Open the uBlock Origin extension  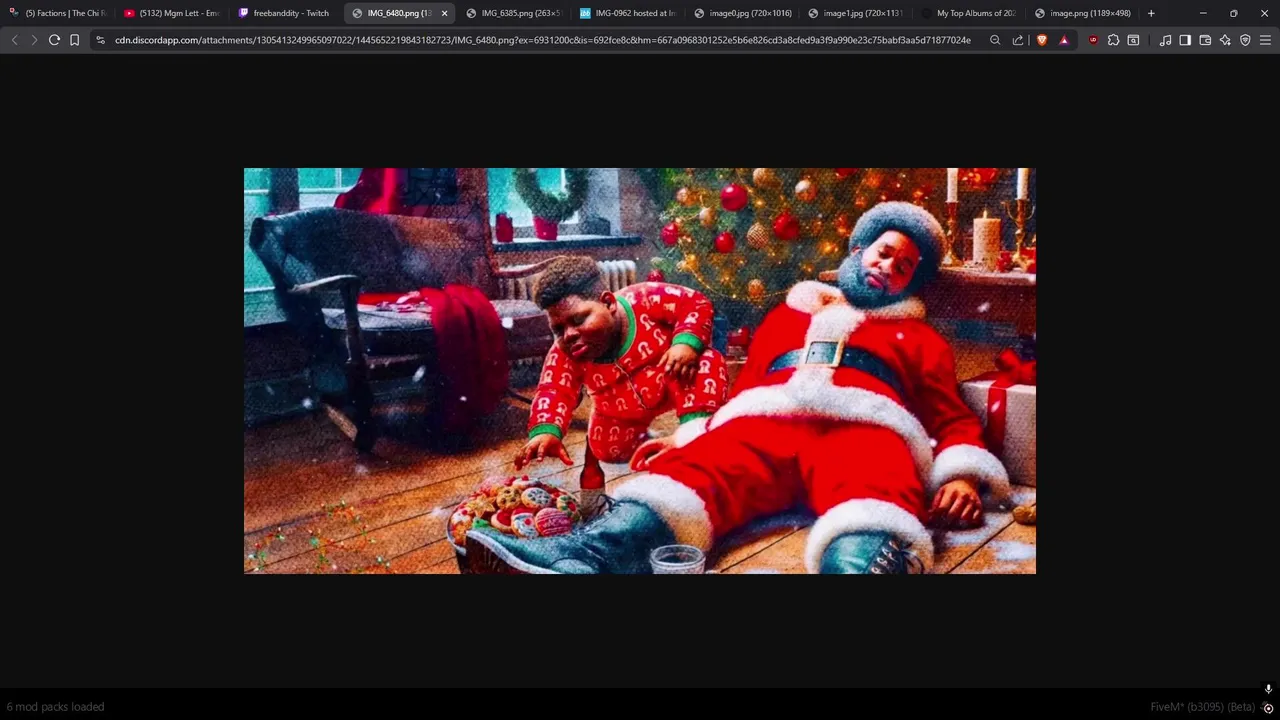coord(1092,40)
